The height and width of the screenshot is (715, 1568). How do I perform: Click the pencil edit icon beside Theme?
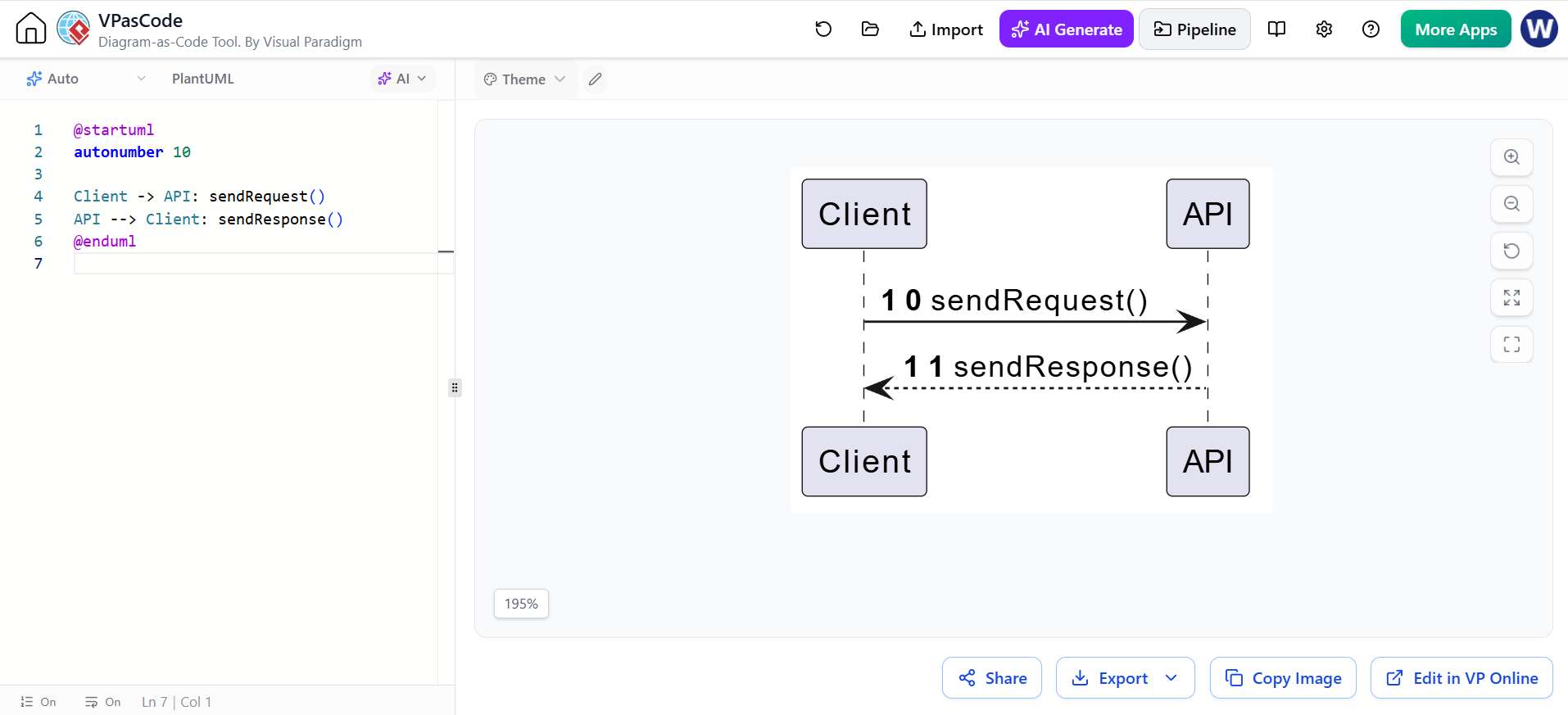596,79
